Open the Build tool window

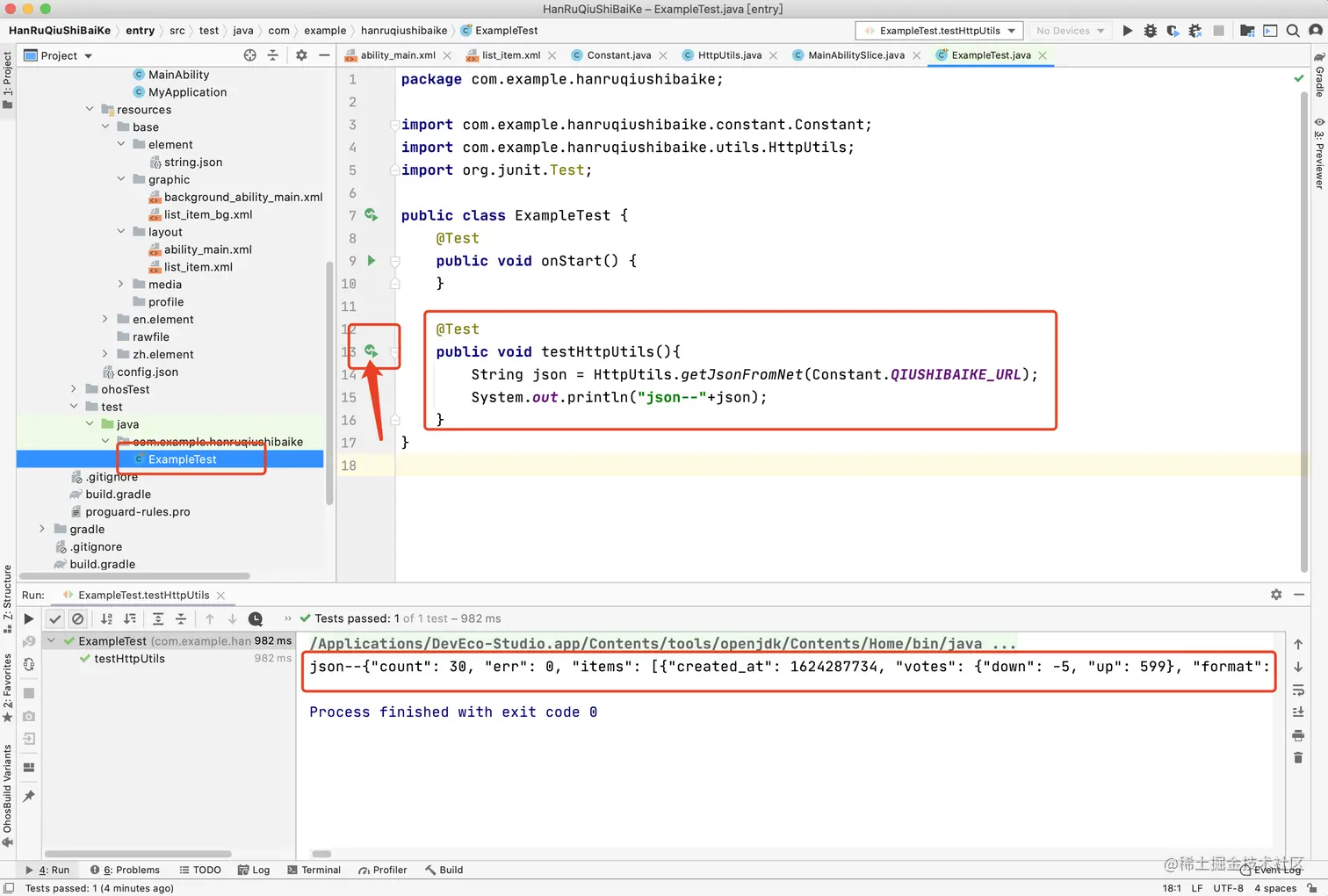[444, 870]
